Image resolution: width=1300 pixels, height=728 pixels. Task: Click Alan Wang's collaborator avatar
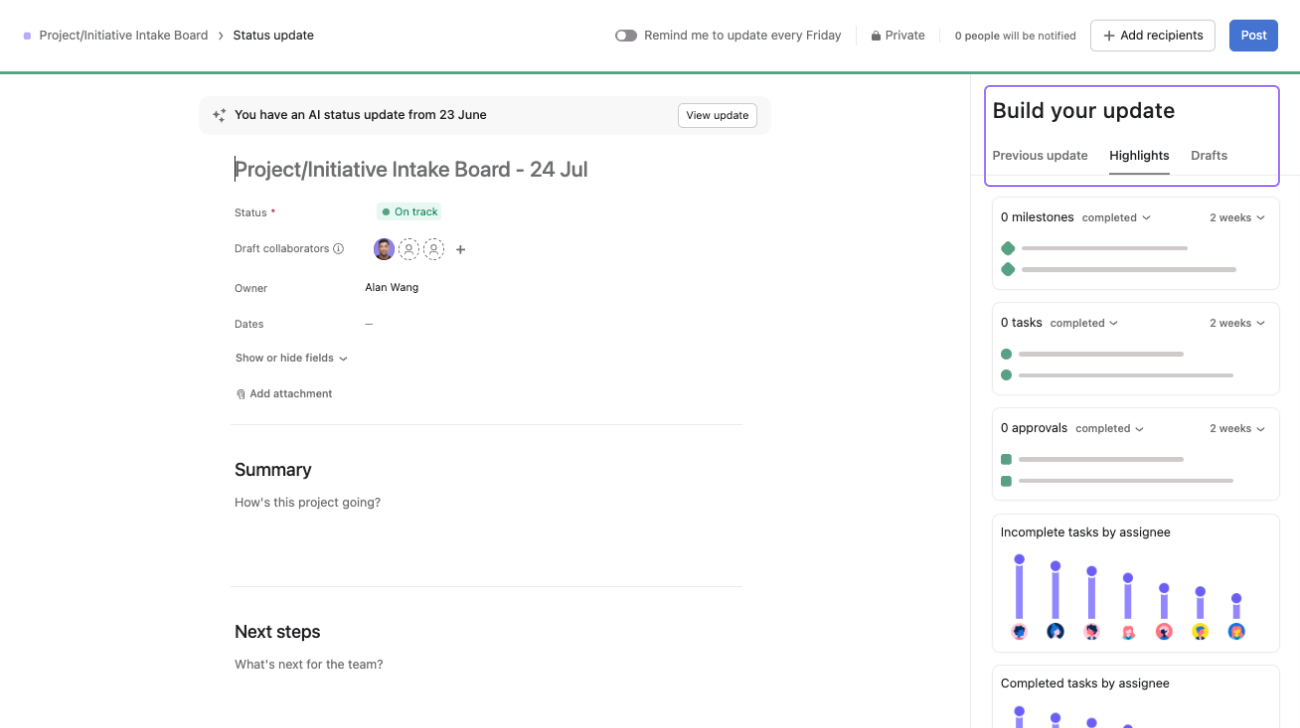[384, 249]
